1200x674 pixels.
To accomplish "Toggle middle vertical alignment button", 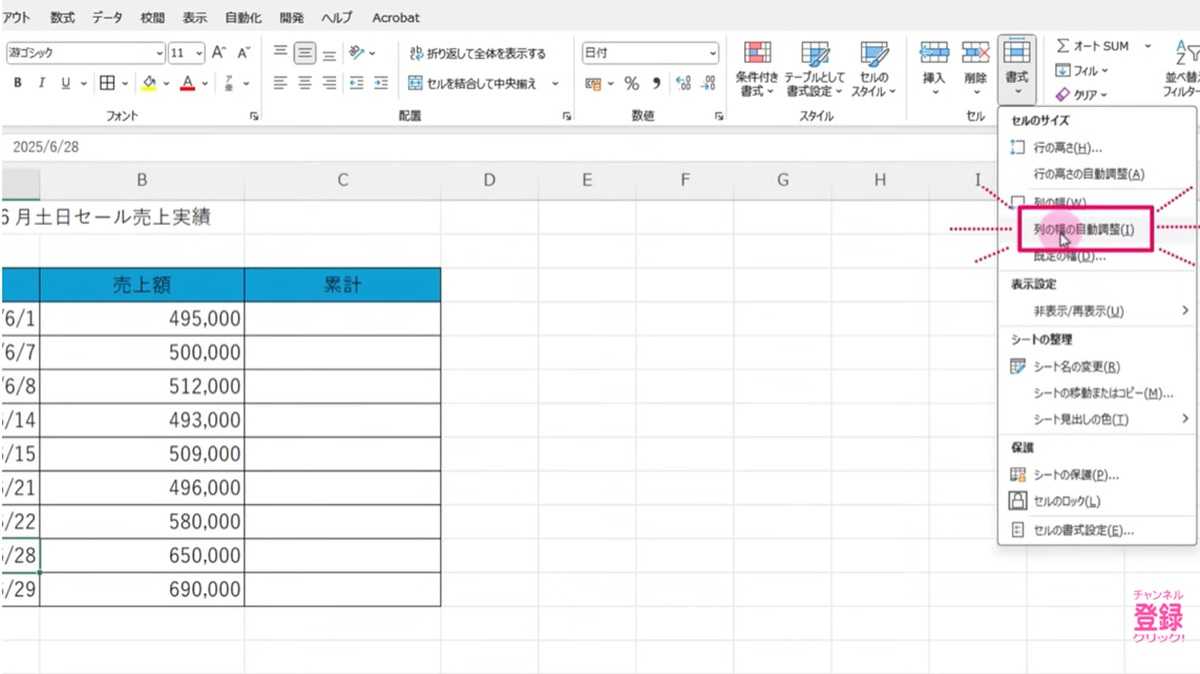I will [305, 53].
